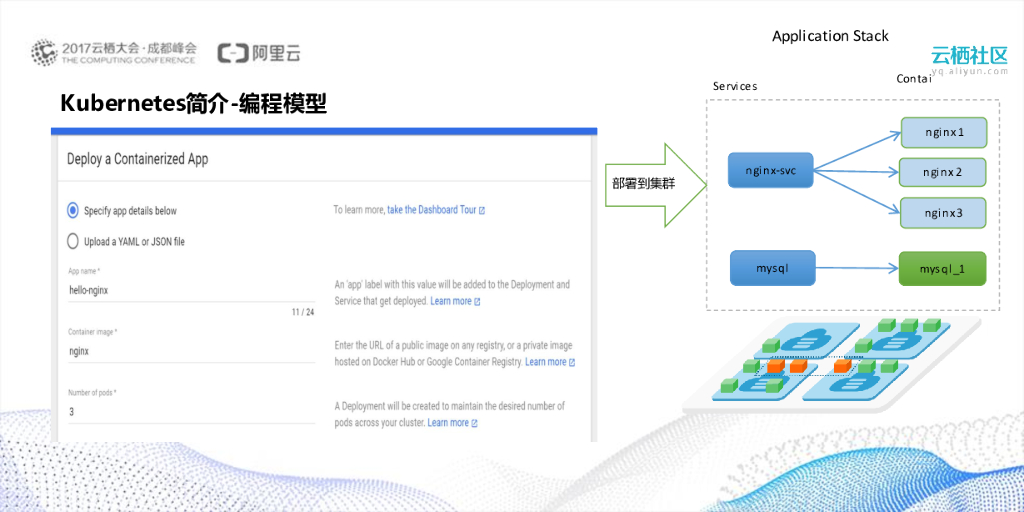Image resolution: width=1024 pixels, height=512 pixels.
Task: Open Learn more link for Deployment pods
Action: point(448,423)
